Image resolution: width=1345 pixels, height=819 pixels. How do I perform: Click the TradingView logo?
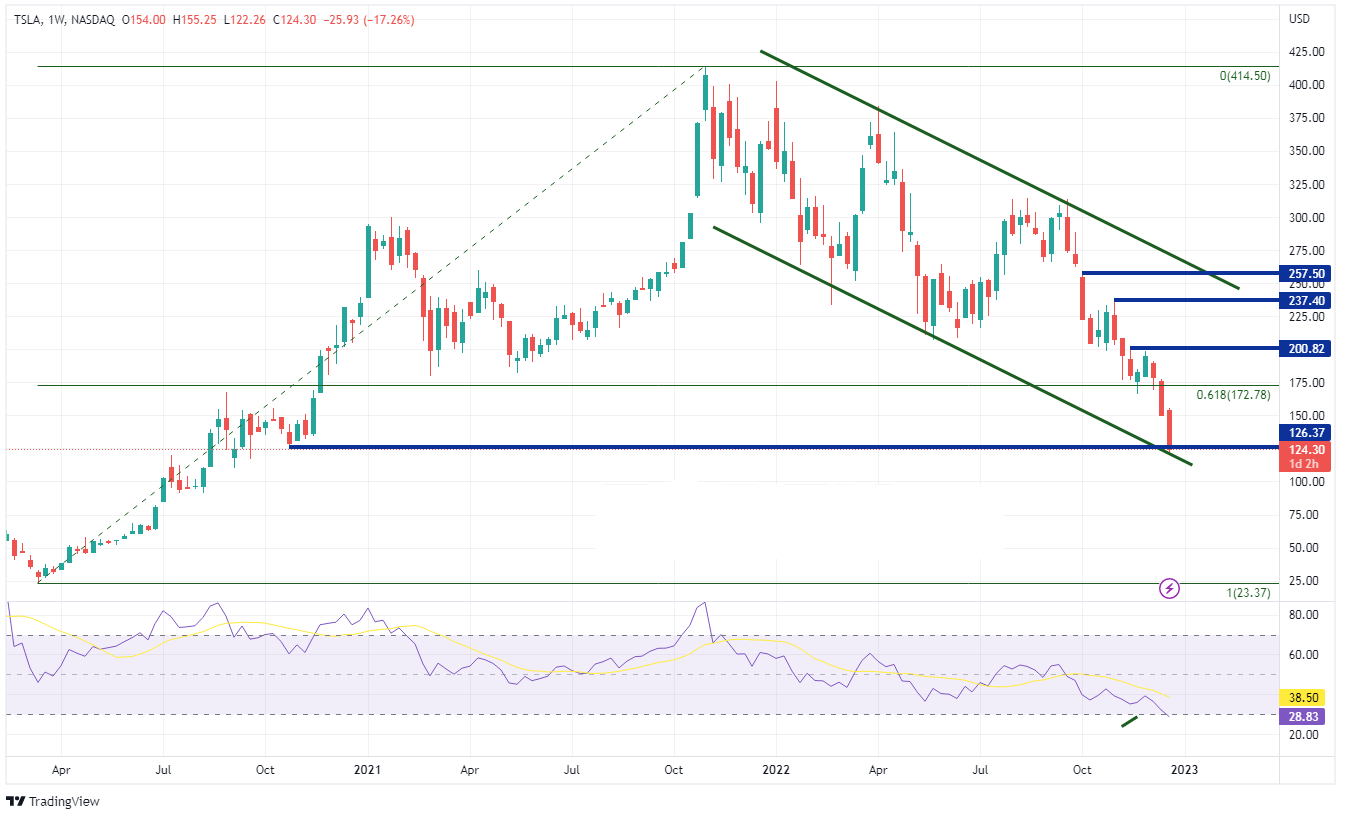(x=53, y=801)
